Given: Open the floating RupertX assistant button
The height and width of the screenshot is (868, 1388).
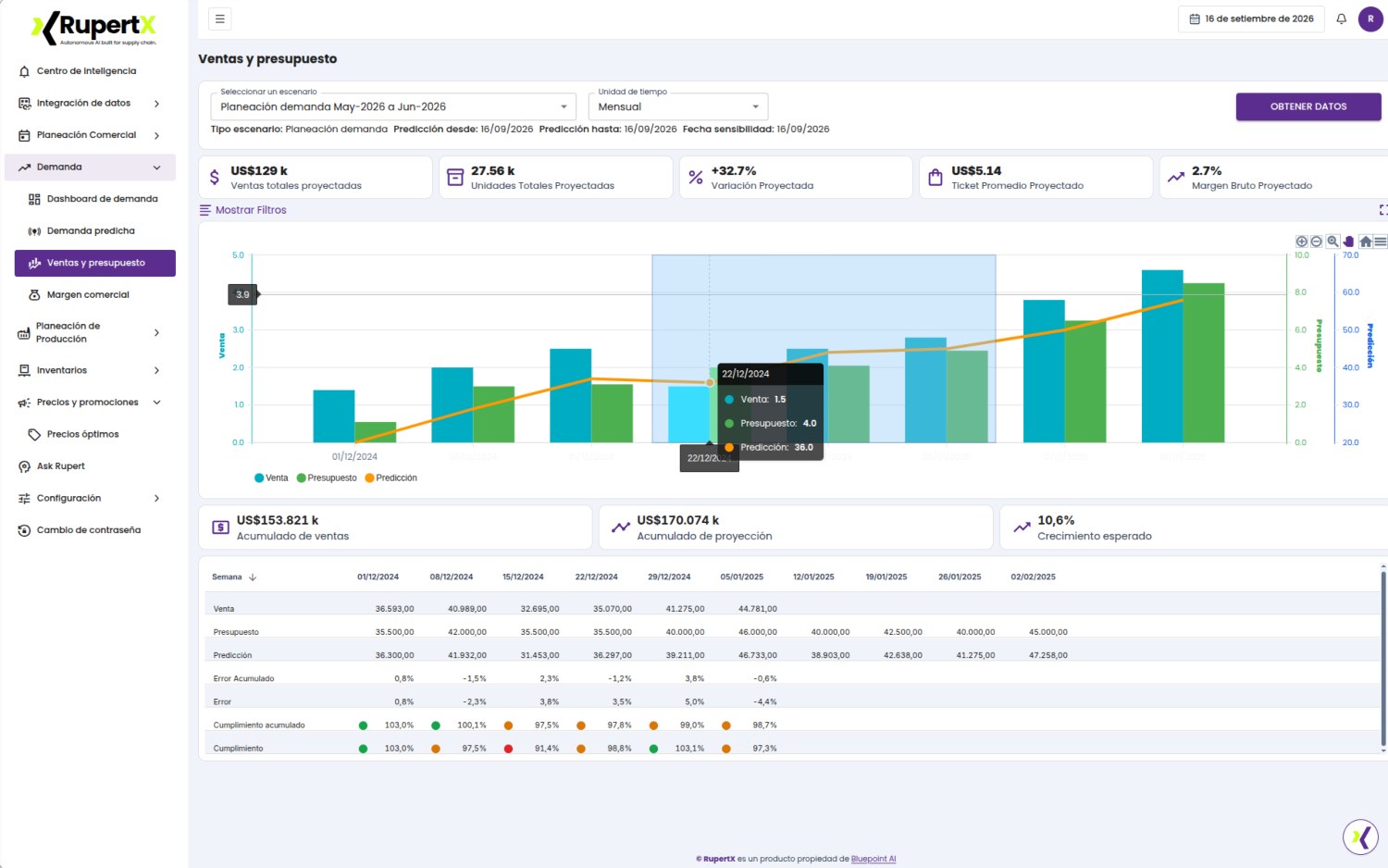Looking at the screenshot, I should tap(1360, 837).
